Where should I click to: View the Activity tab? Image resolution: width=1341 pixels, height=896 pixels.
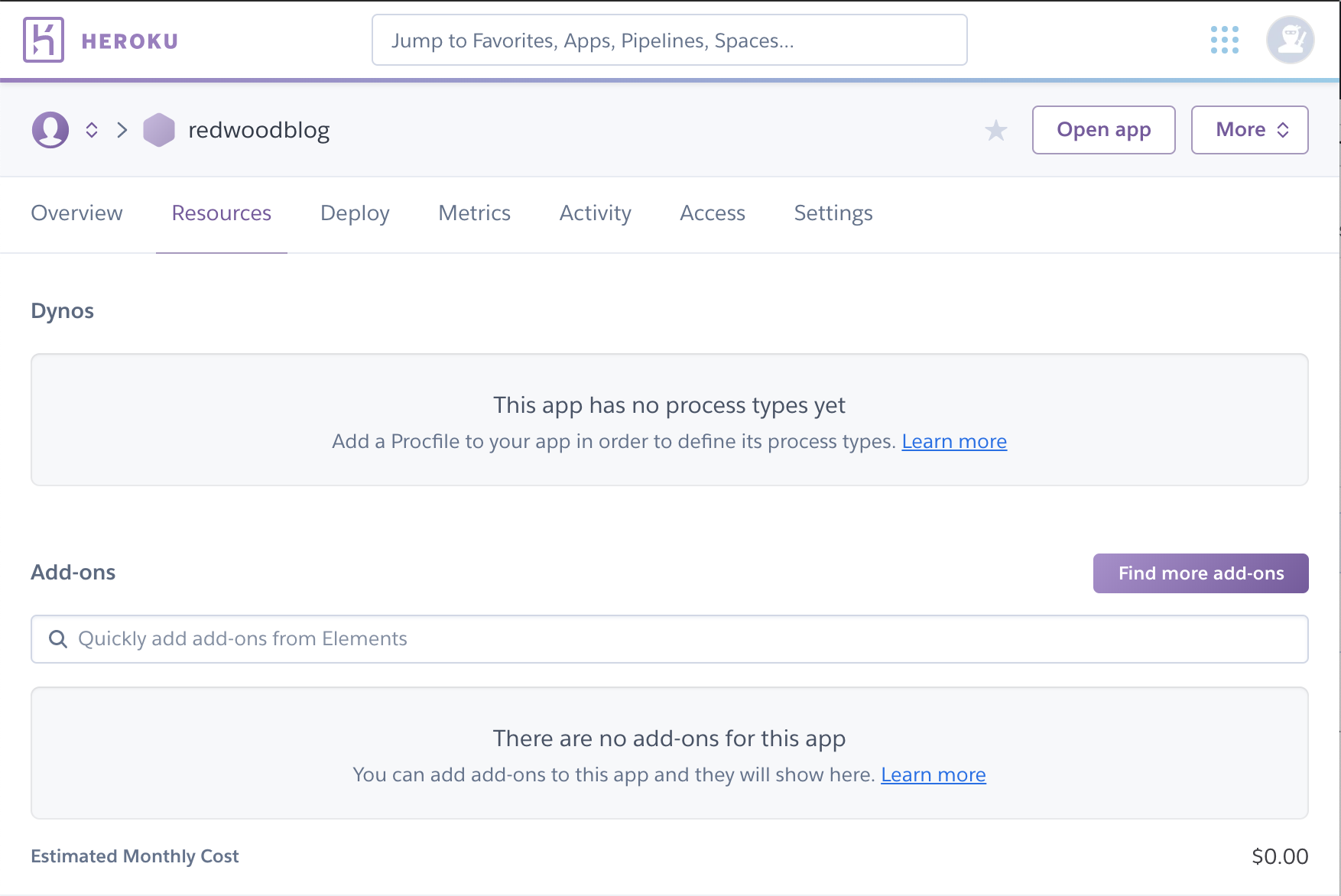[595, 213]
